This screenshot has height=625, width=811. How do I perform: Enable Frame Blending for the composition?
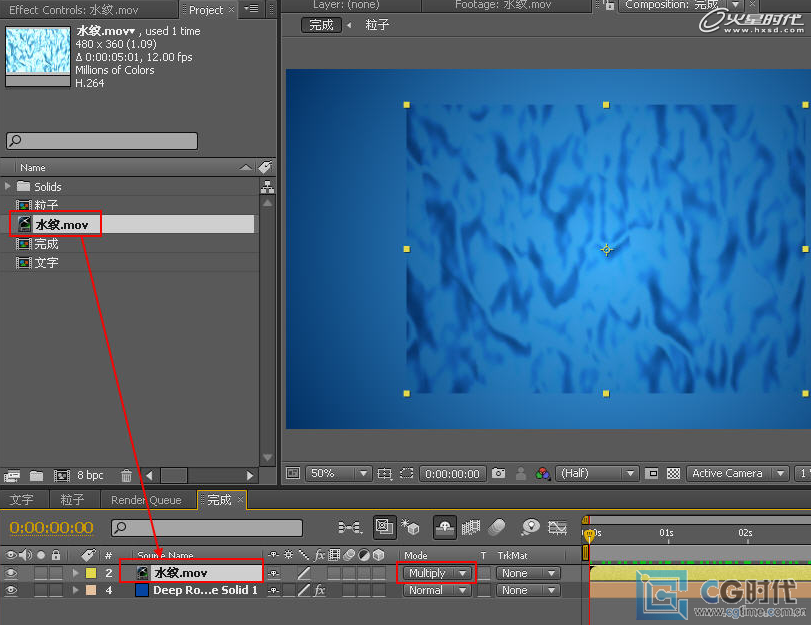471,527
